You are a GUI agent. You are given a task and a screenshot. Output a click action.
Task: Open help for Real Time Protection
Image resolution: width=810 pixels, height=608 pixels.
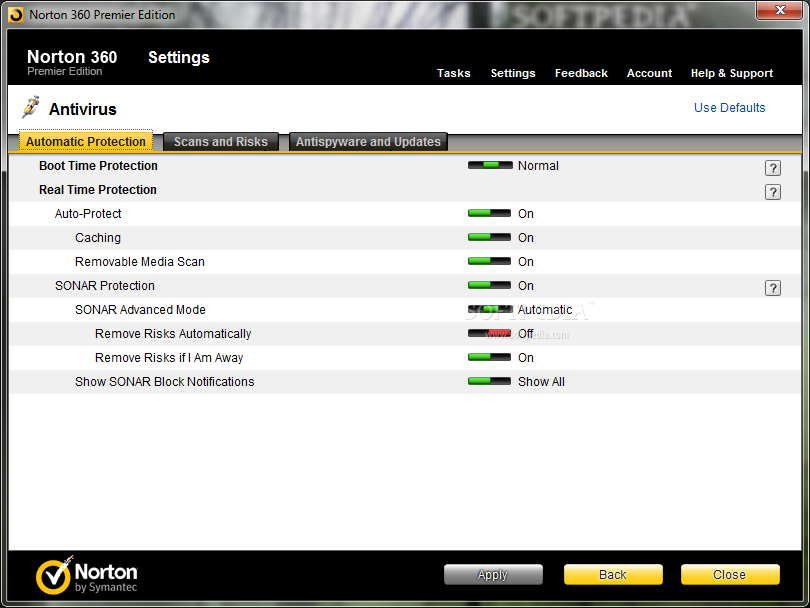[x=772, y=192]
